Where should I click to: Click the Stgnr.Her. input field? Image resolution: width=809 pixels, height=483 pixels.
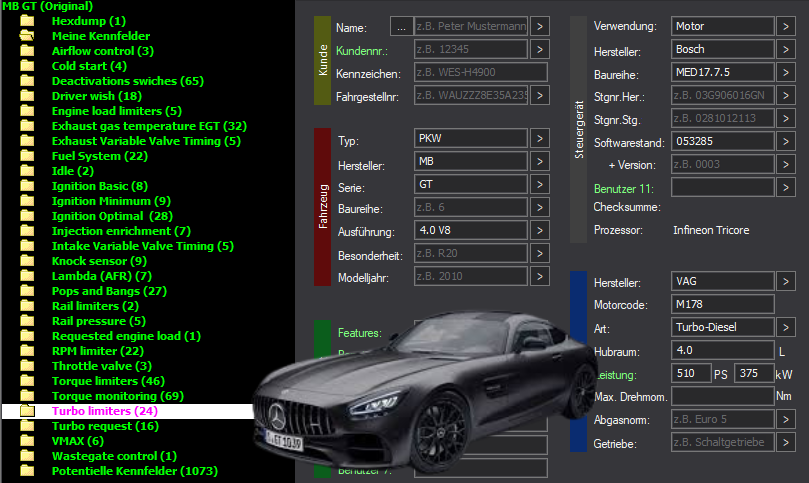[x=723, y=95]
